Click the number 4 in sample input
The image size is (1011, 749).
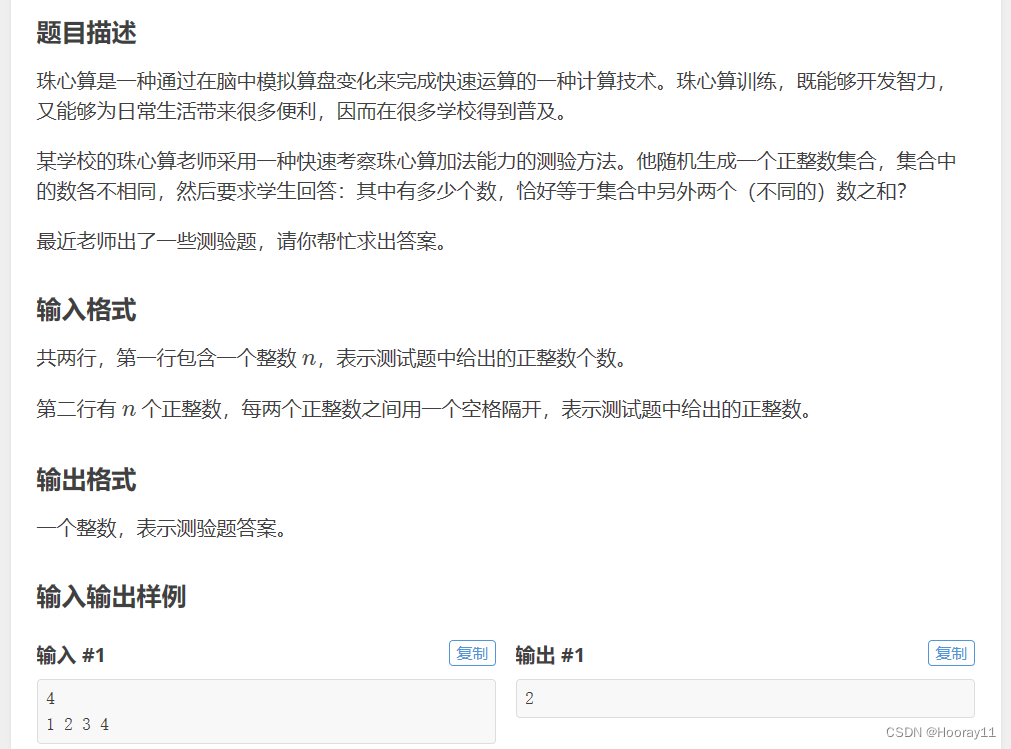[x=49, y=698]
